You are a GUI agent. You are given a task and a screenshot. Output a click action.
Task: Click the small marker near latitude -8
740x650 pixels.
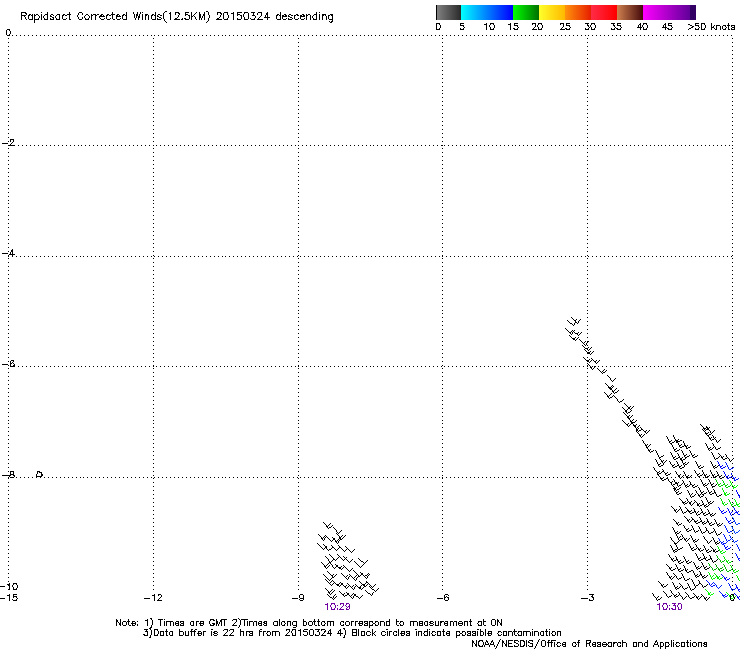tap(40, 474)
